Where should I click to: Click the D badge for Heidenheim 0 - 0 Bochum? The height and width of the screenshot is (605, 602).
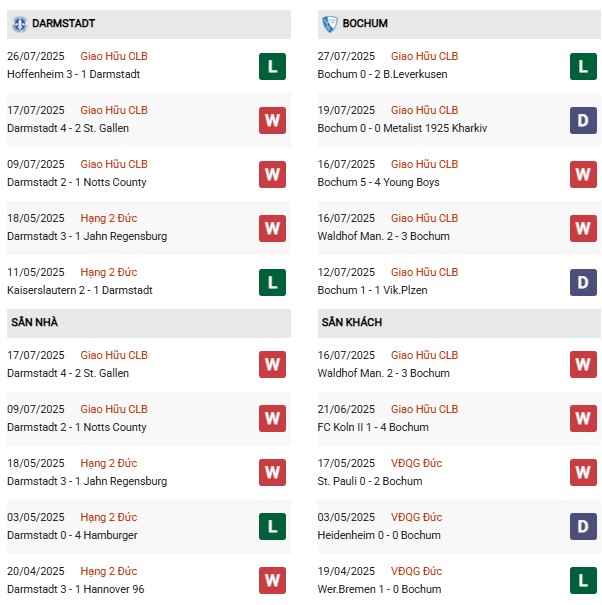pyautogui.click(x=583, y=527)
